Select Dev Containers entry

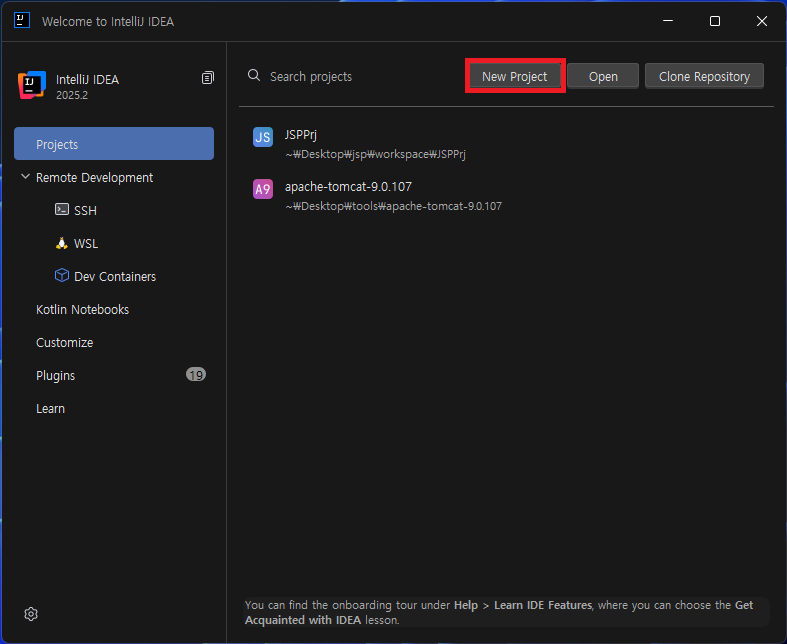pyautogui.click(x=115, y=277)
